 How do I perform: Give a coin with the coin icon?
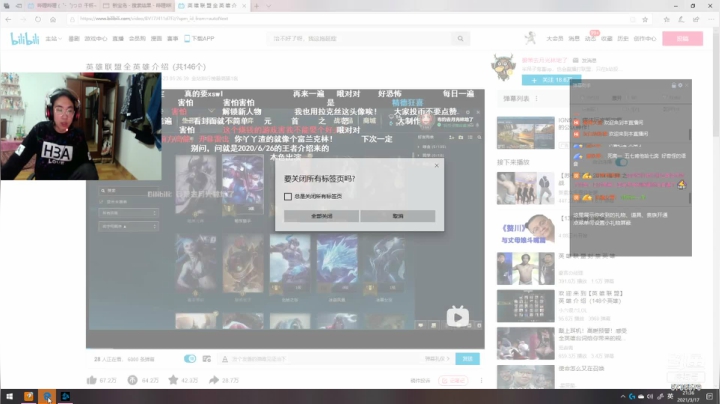132,380
